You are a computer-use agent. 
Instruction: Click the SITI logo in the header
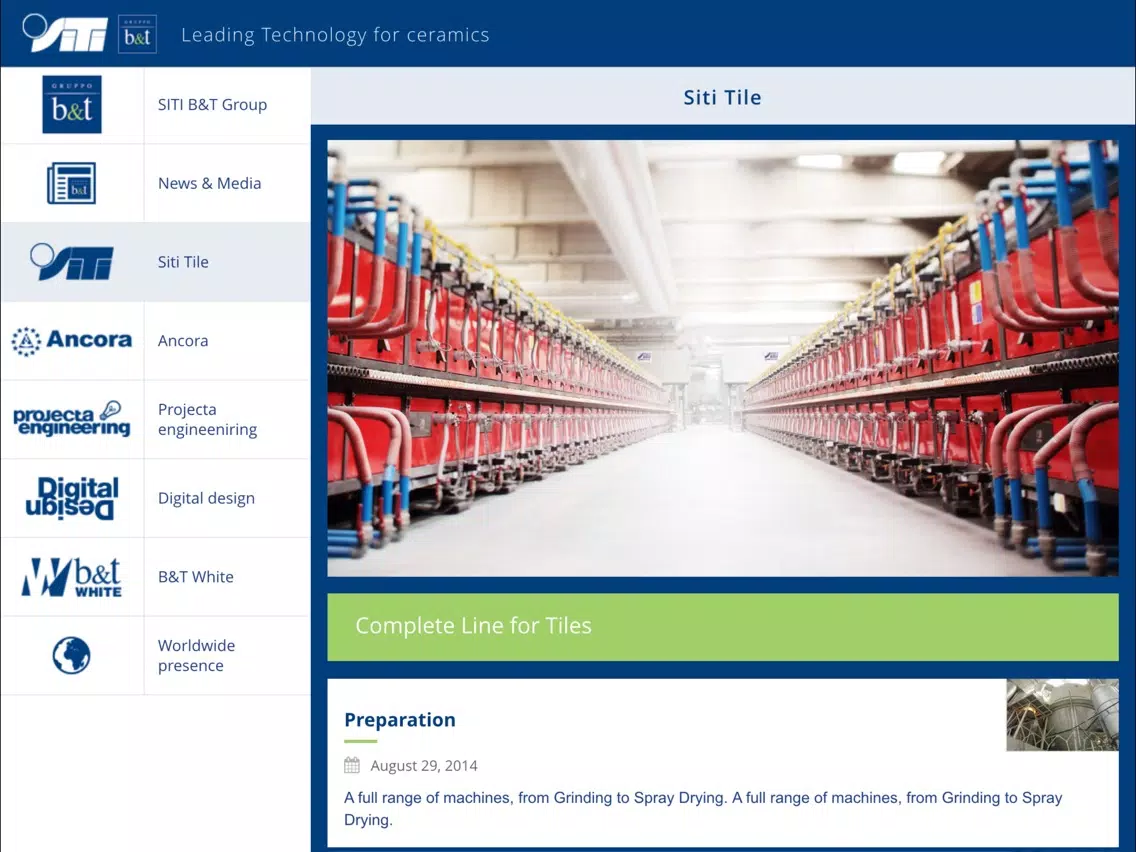coord(64,33)
